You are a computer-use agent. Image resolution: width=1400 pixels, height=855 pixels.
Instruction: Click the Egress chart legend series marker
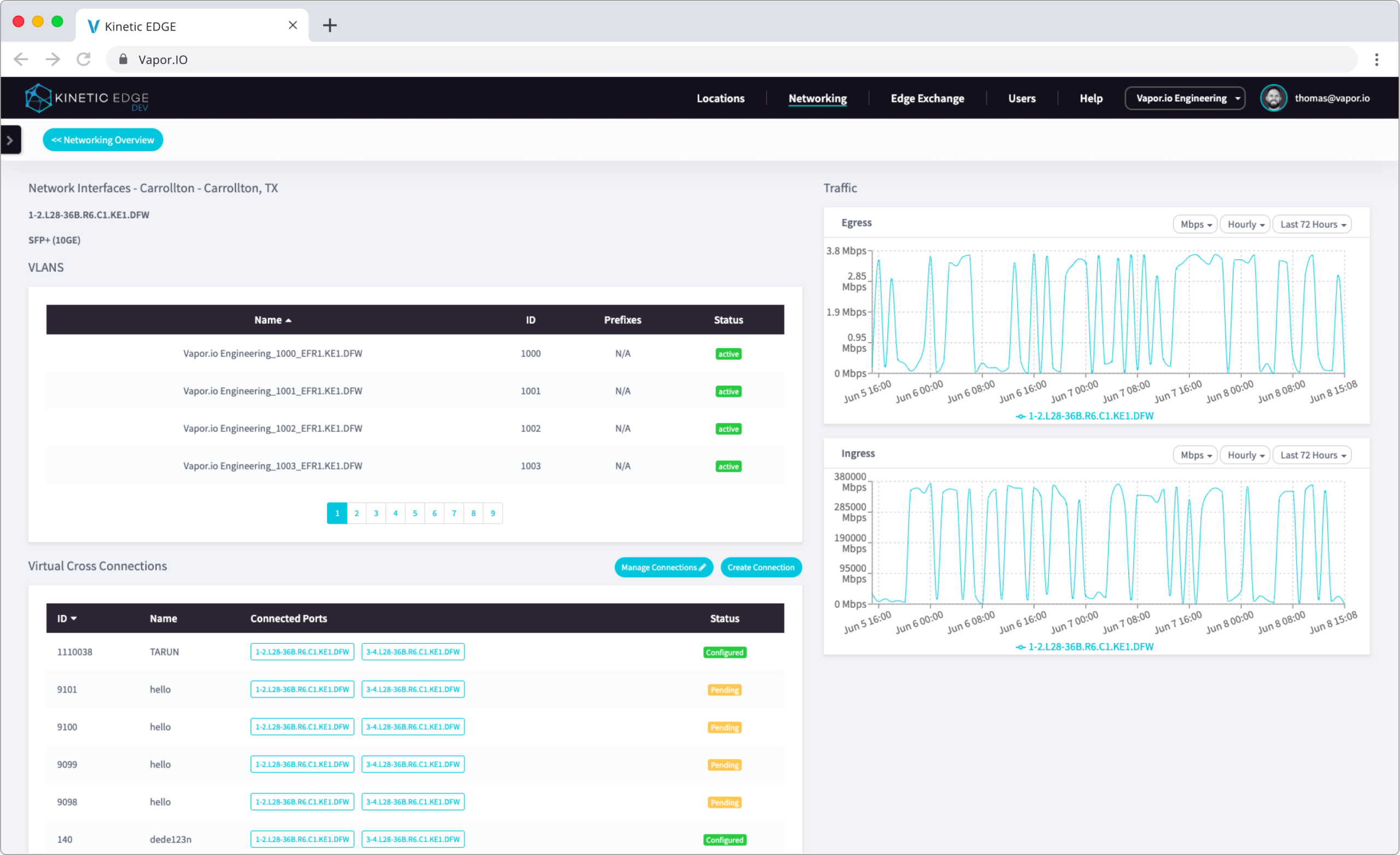(1020, 417)
